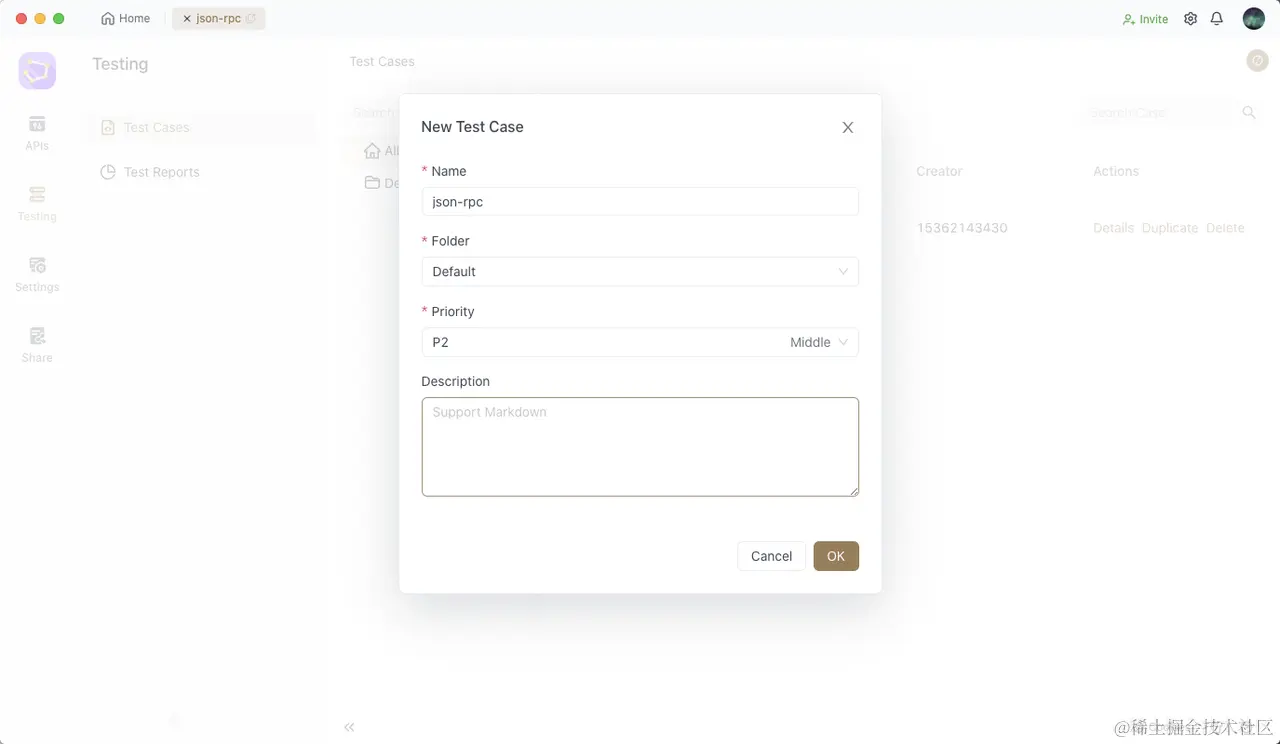This screenshot has height=744, width=1280.
Task: Click the app logo icon
Action: [x=37, y=71]
